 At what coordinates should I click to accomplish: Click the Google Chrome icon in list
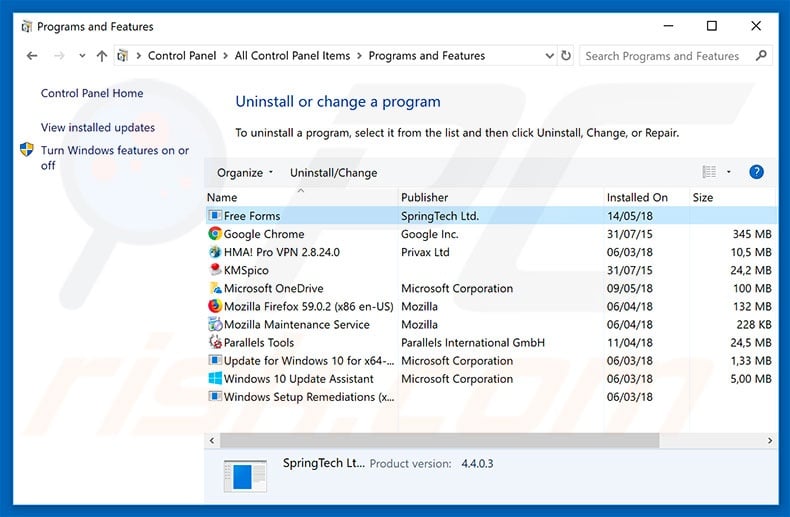pos(215,234)
